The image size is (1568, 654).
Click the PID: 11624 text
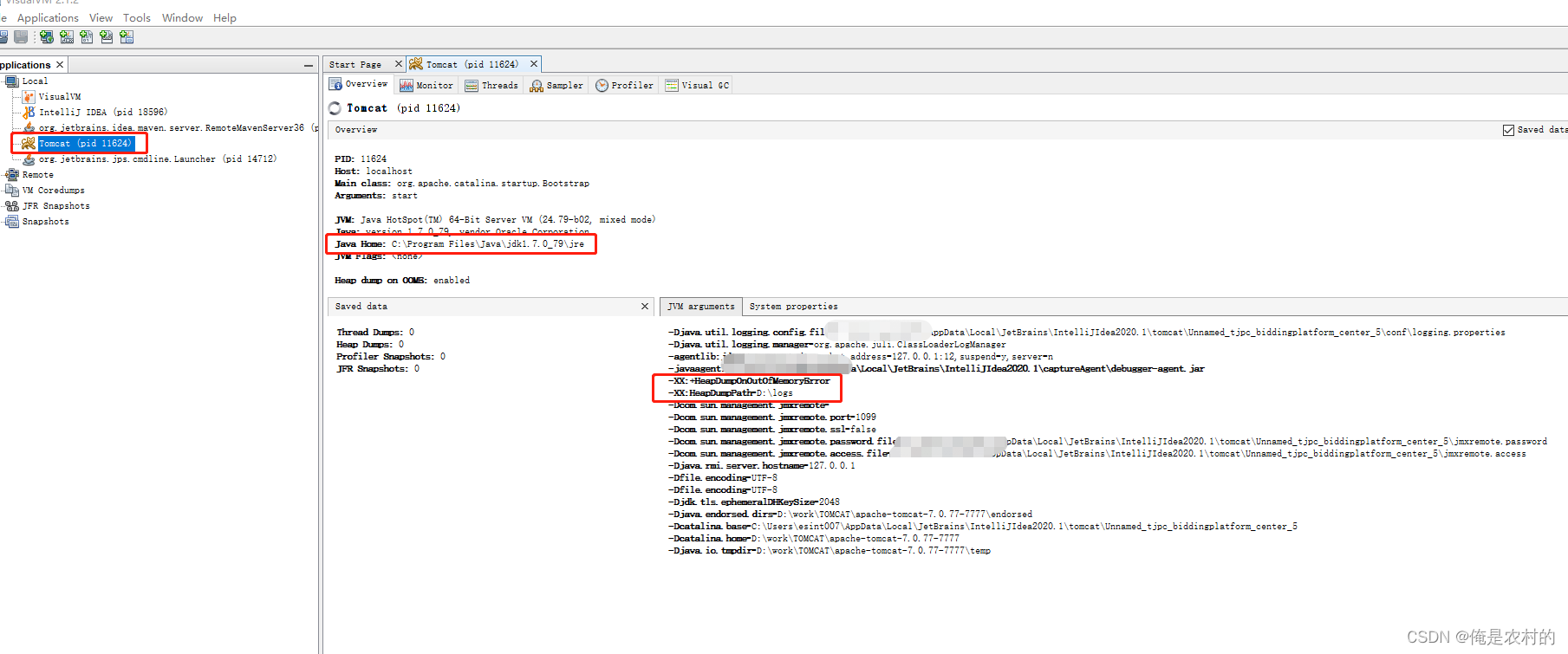tap(361, 159)
